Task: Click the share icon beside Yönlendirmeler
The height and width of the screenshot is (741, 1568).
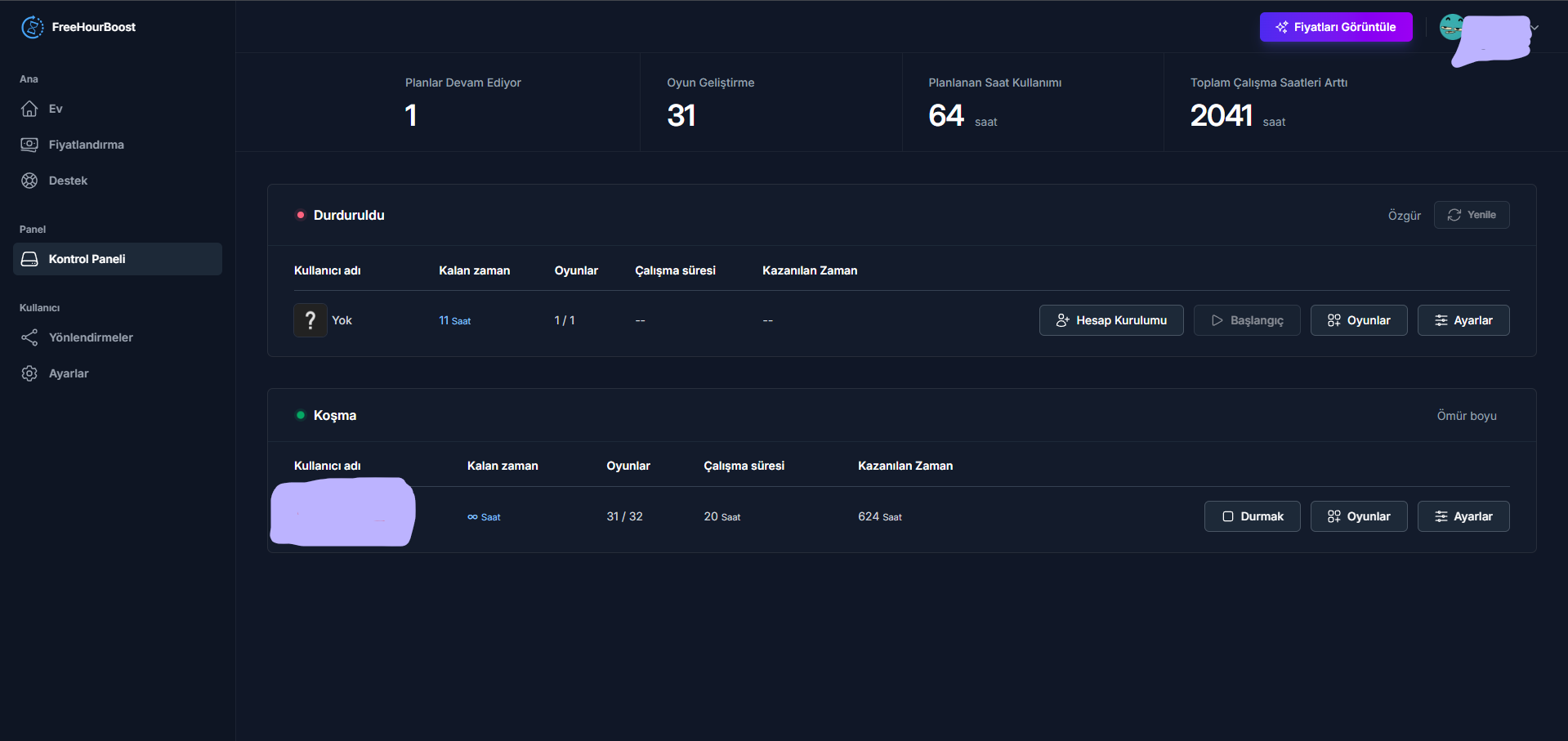Action: coord(29,337)
